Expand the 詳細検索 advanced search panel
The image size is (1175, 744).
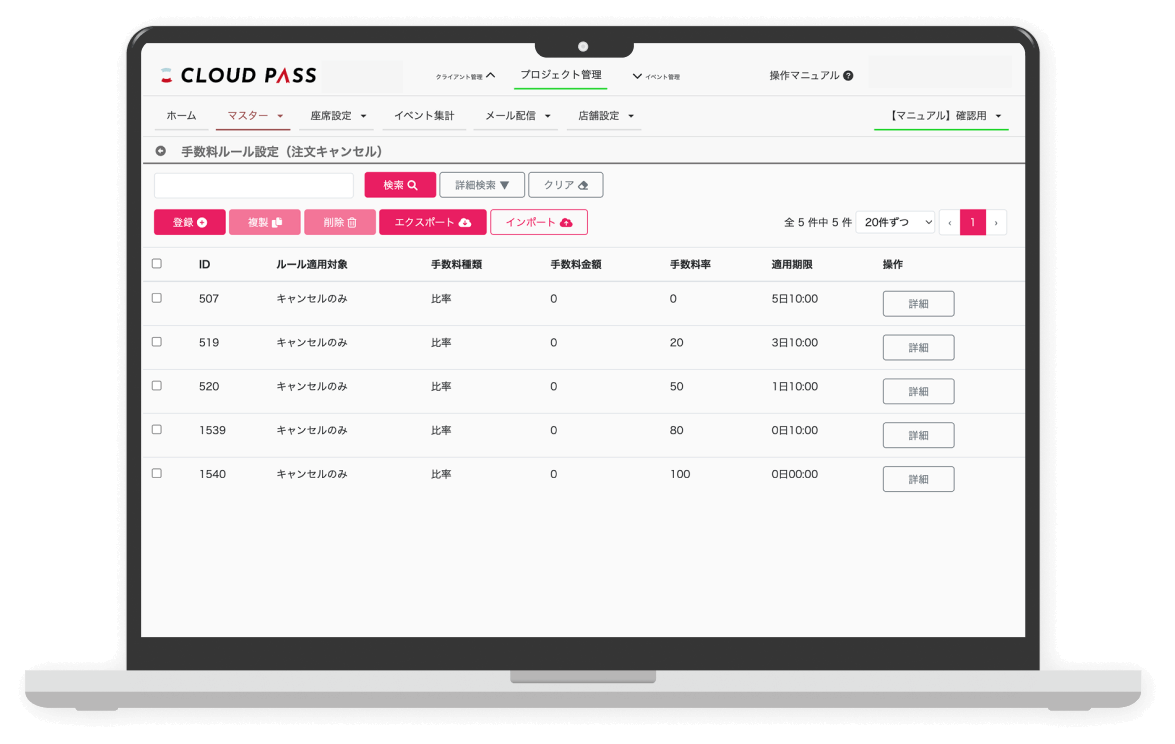482,185
